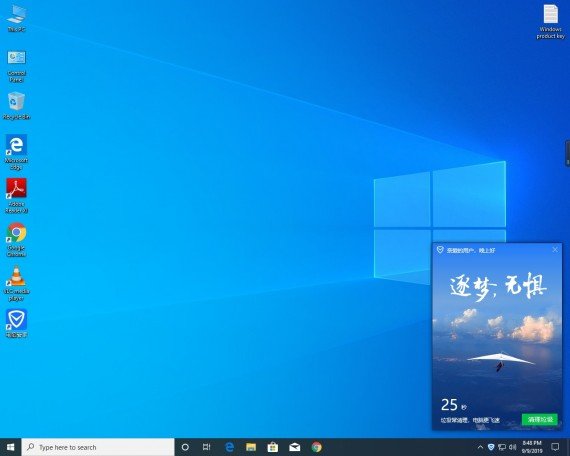This screenshot has width=570, height=456.
Task: Click the Type here to search box
Action: coord(98,447)
